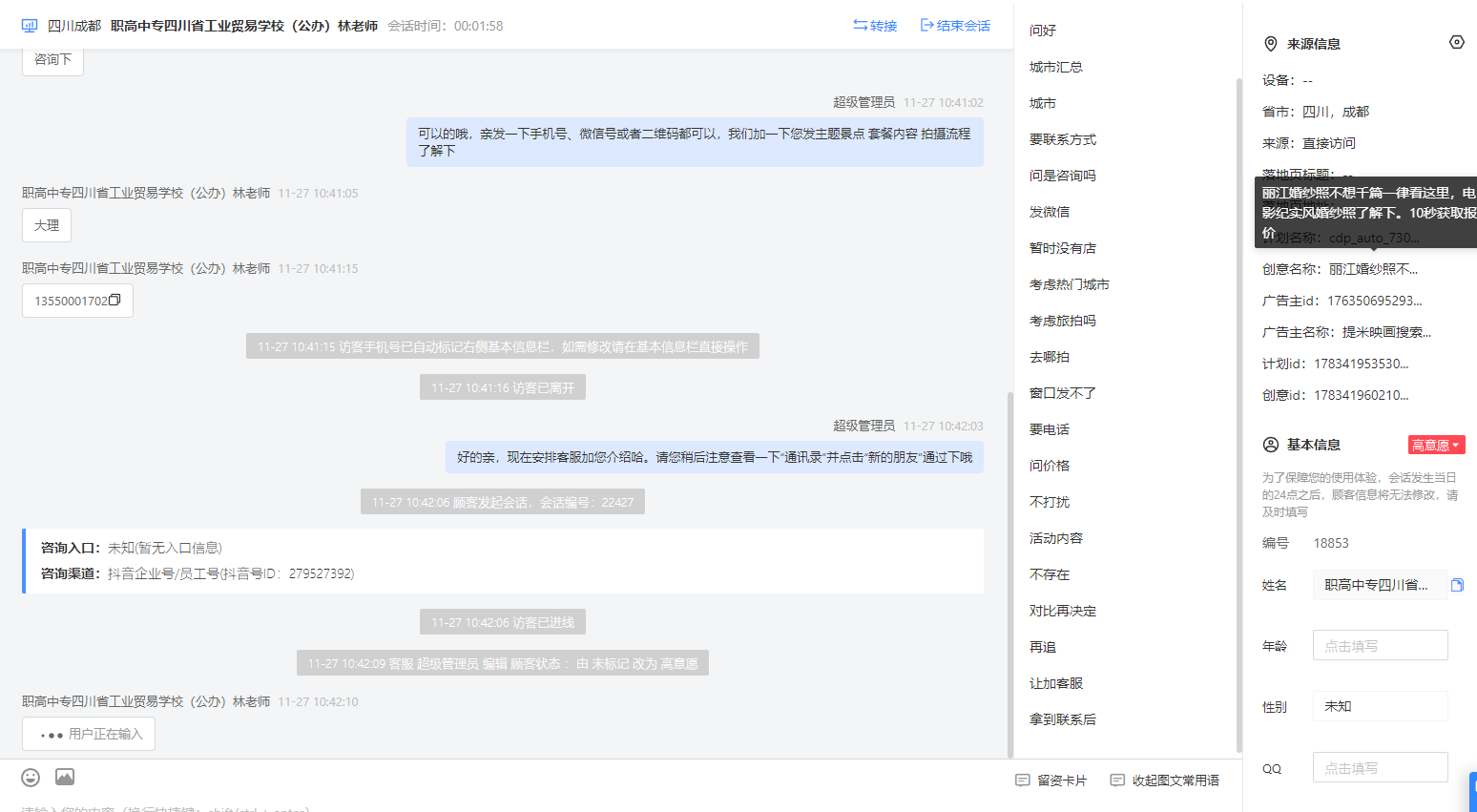Open the emoji picker
This screenshot has height=812, width=1477.
point(31,778)
